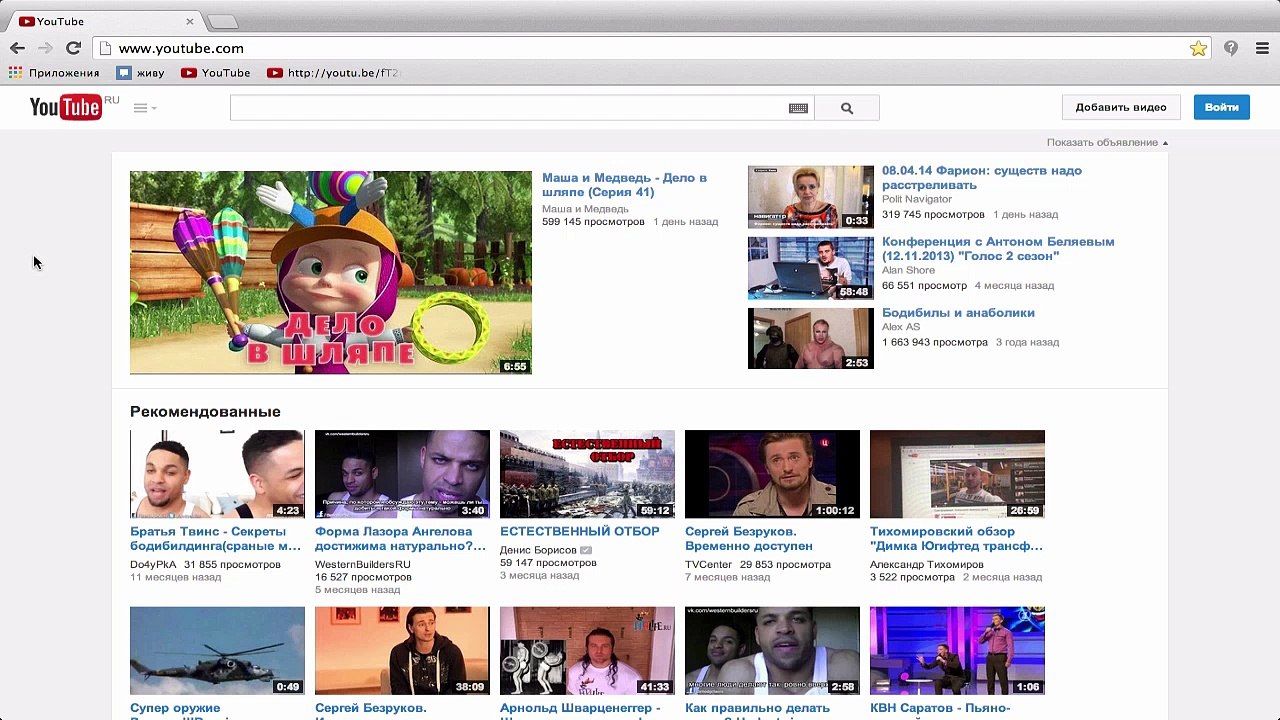Open the Alan Shore channel link
Viewport: 1280px width, 720px height.
908,270
